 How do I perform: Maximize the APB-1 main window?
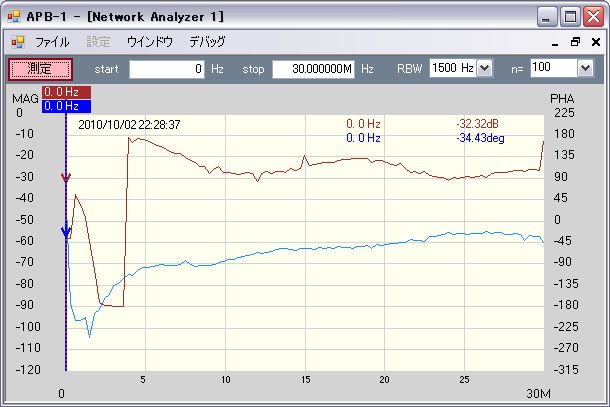click(570, 16)
